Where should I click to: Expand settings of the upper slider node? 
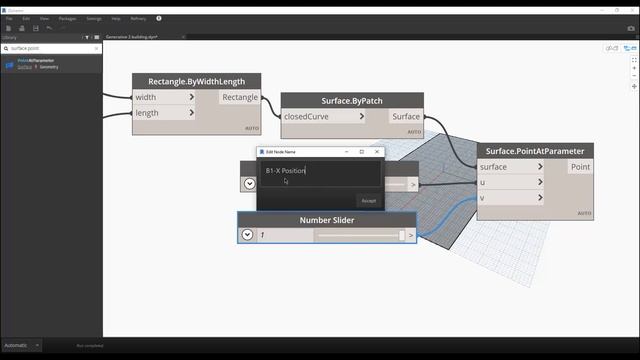(249, 184)
